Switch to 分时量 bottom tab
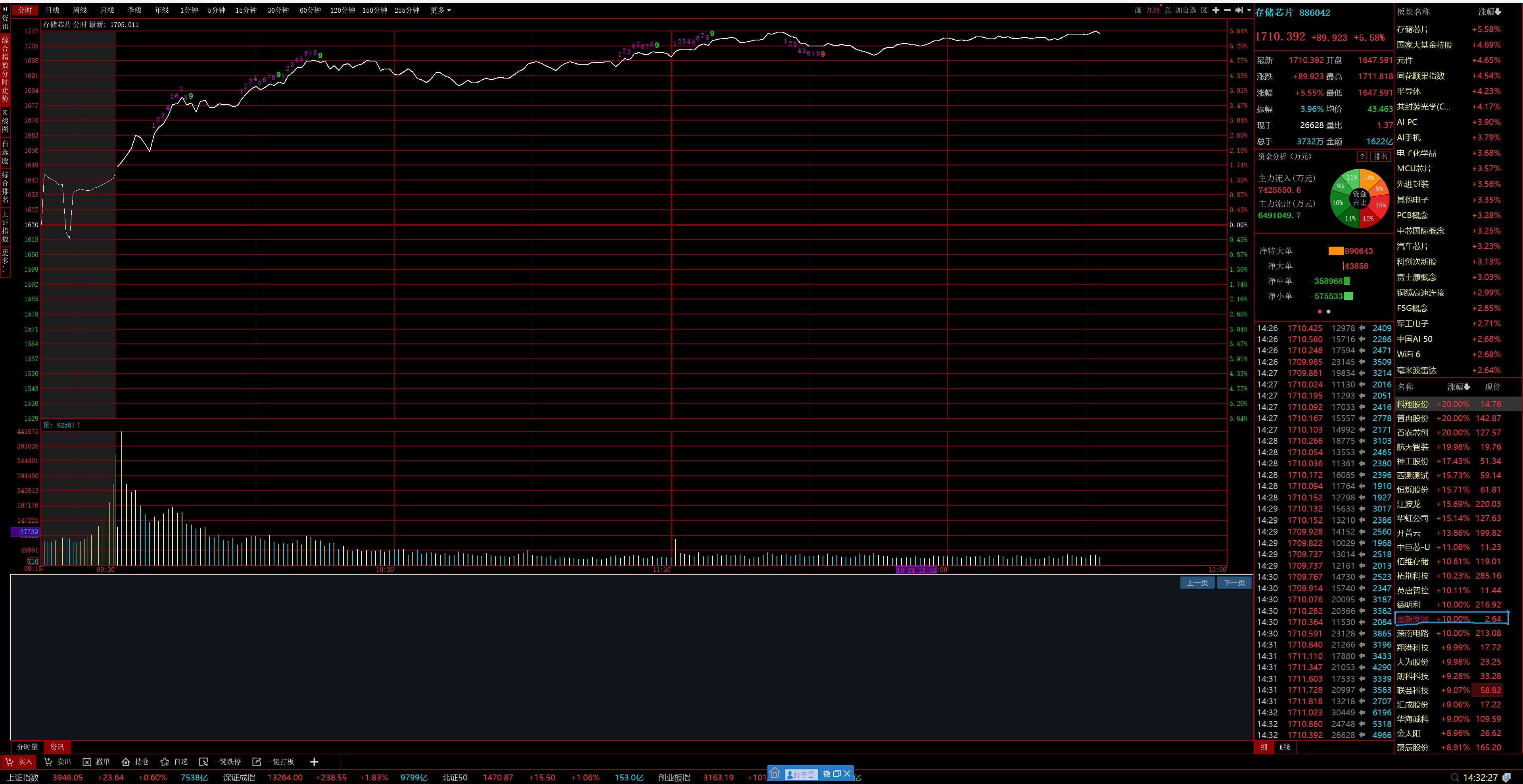The image size is (1523, 784). click(x=27, y=747)
